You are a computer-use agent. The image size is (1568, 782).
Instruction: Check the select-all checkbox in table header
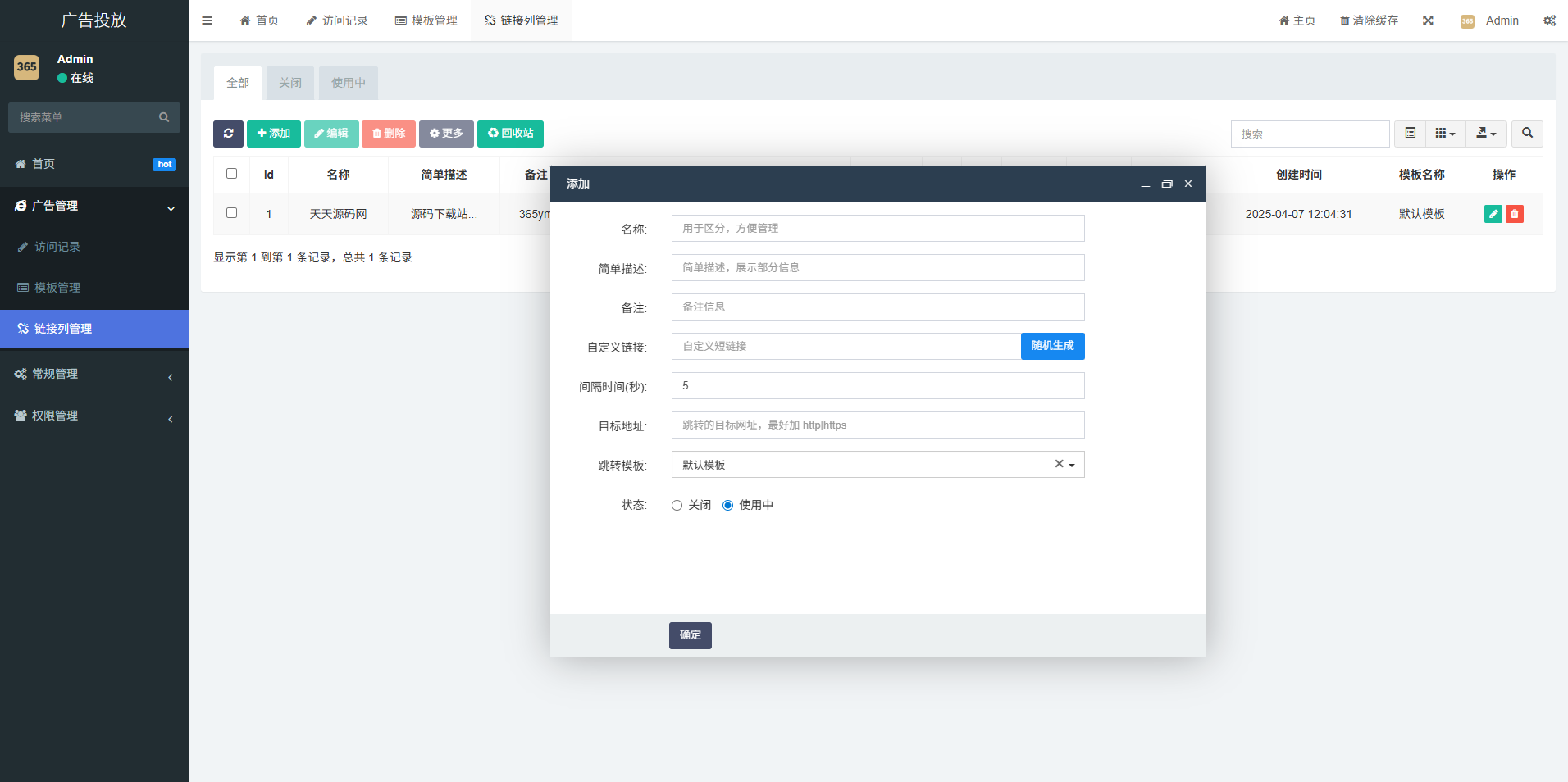coord(231,174)
